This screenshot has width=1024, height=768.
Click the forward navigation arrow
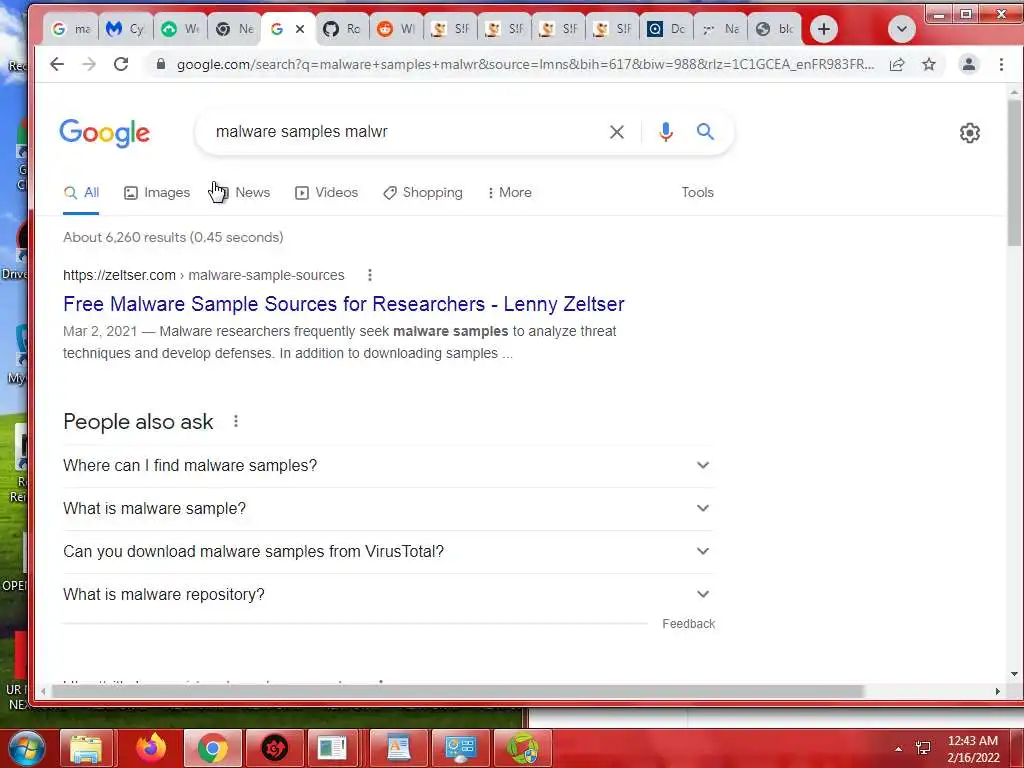pyautogui.click(x=89, y=64)
